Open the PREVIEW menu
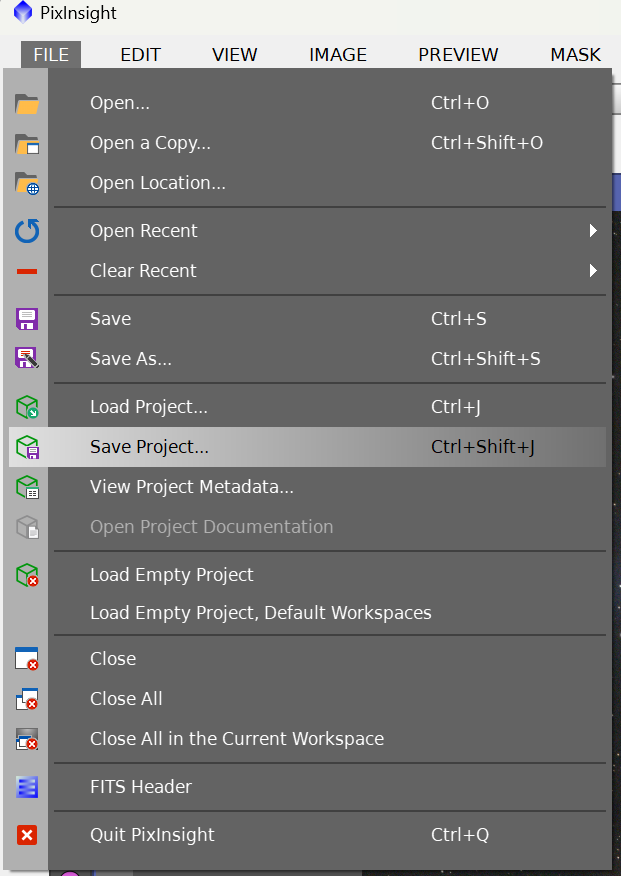621x876 pixels. [458, 55]
